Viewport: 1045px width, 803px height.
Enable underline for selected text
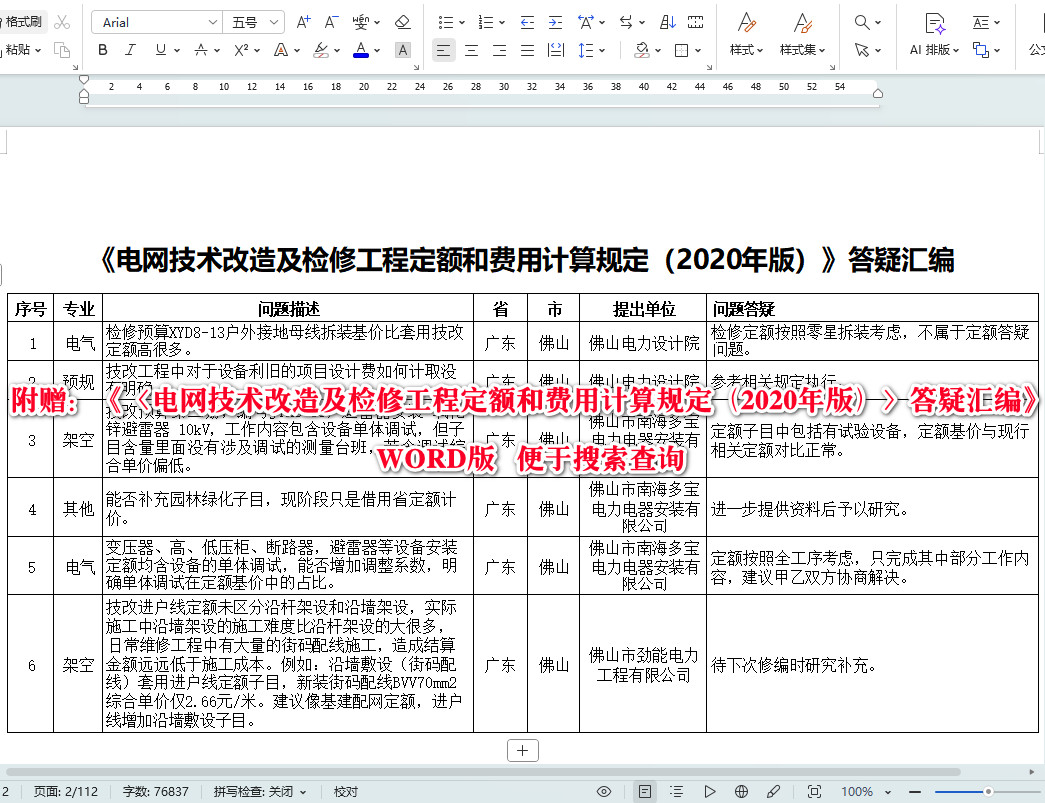click(x=159, y=48)
